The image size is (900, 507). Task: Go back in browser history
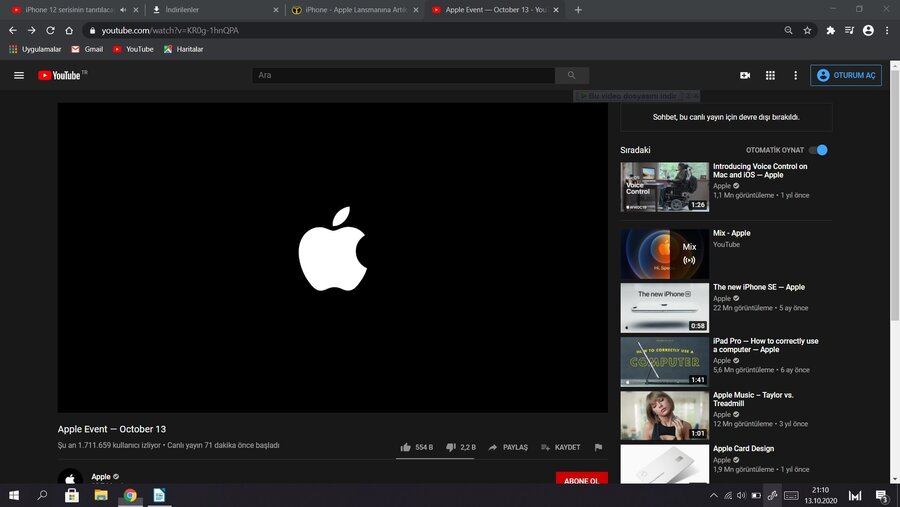click(x=13, y=30)
